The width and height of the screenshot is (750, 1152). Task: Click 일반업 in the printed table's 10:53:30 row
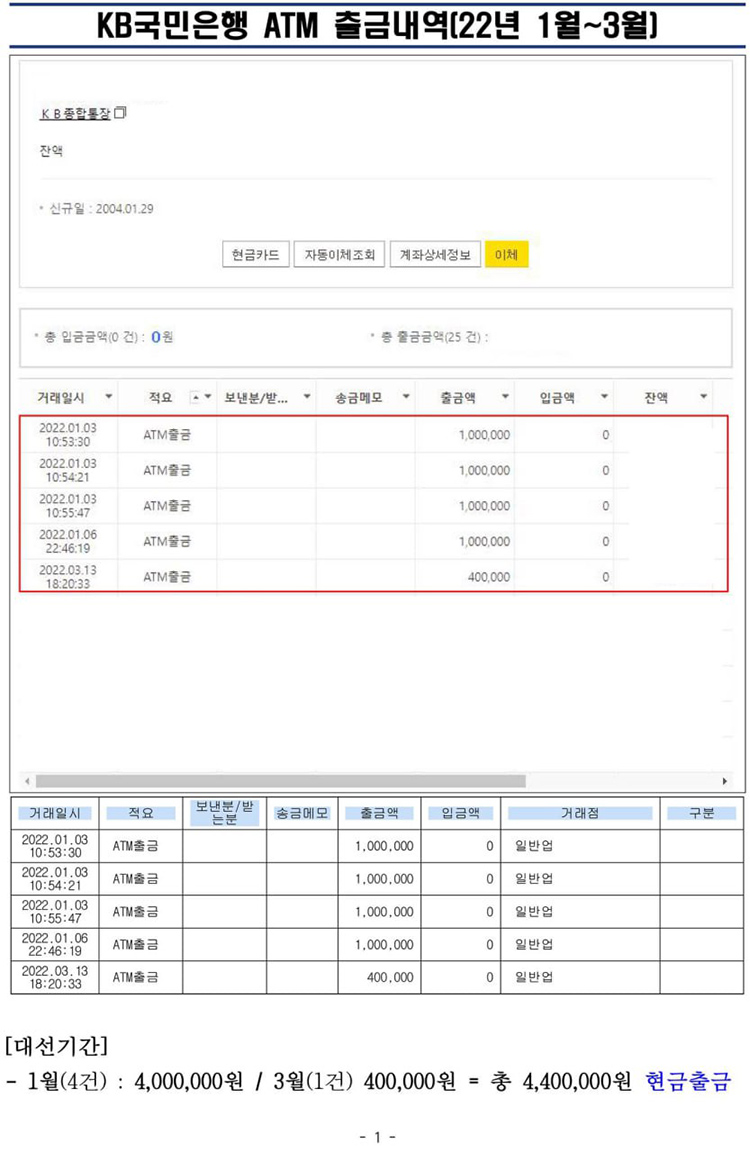534,846
